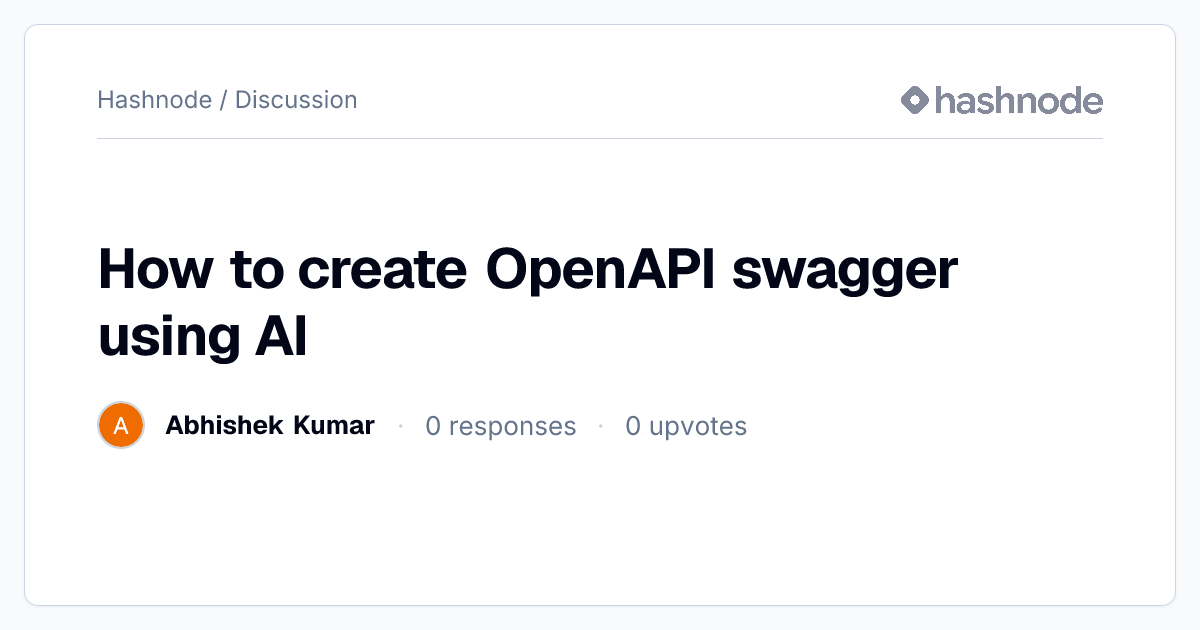Click the Hashnode logo at top right
The width and height of the screenshot is (1200, 630).
pos(1001,100)
